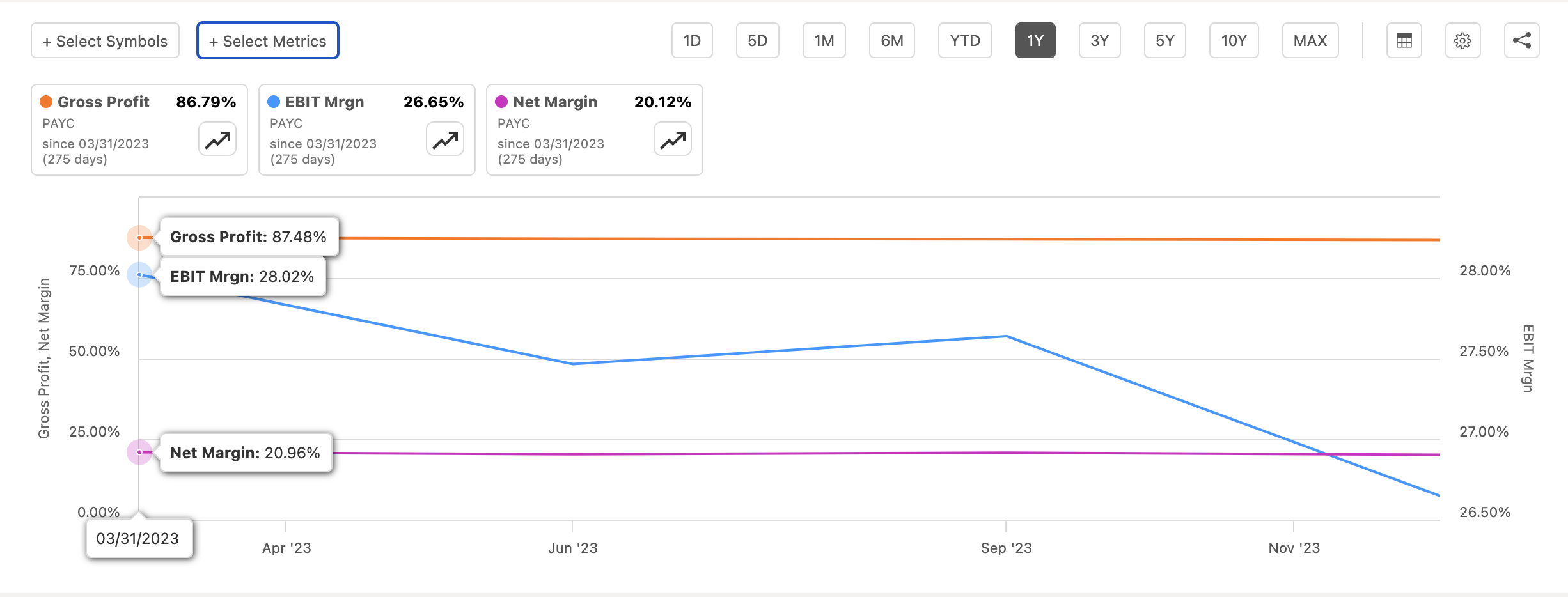Click the EBIT Mrgn trend chart icon
This screenshot has height=597, width=1568.
tap(444, 139)
